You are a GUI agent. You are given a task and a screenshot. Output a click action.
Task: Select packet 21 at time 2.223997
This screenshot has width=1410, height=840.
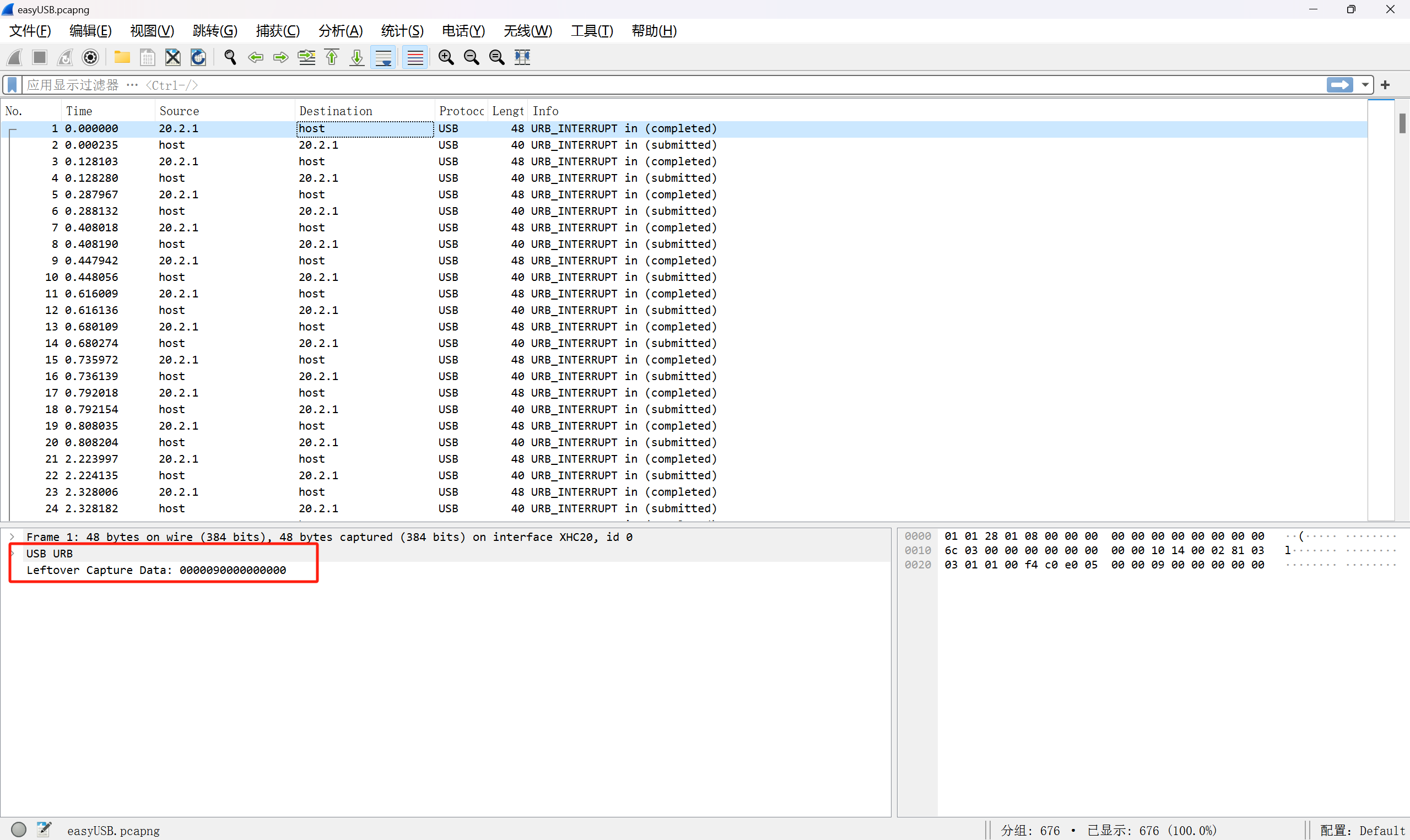click(x=685, y=459)
